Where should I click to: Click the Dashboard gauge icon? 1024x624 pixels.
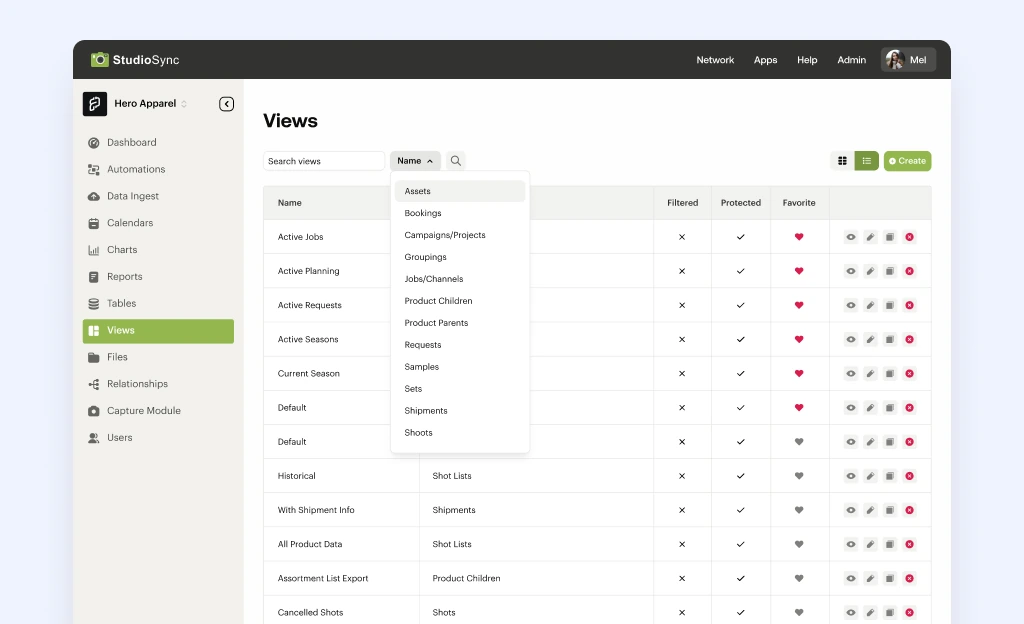[93, 142]
